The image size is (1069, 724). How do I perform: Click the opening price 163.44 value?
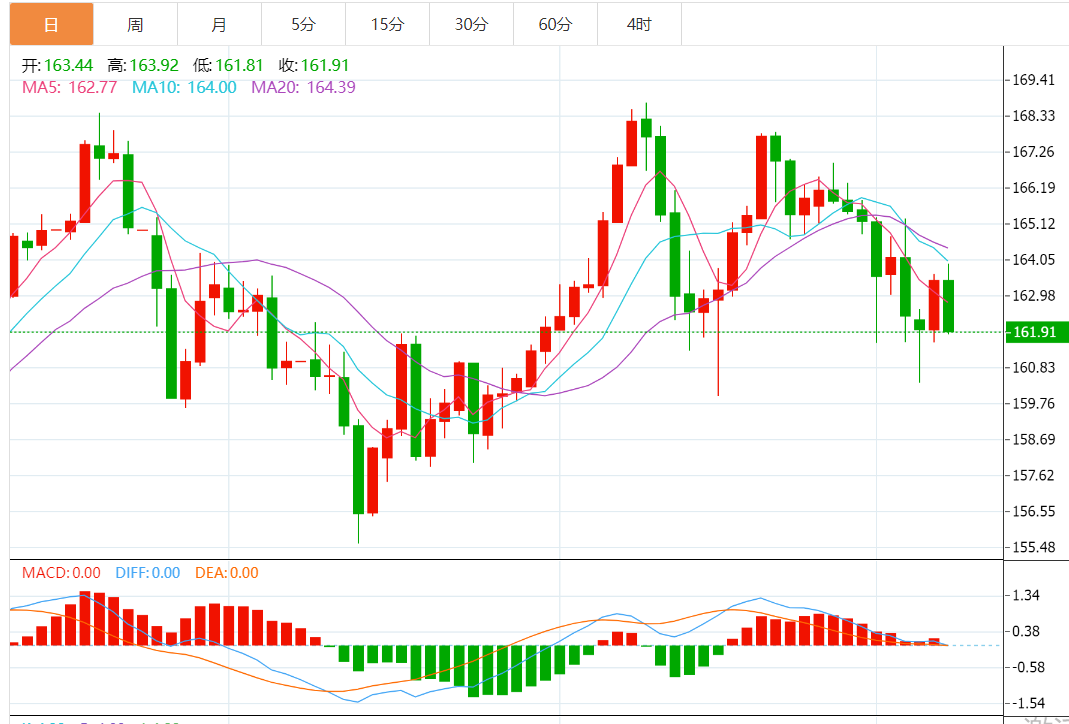point(68,65)
